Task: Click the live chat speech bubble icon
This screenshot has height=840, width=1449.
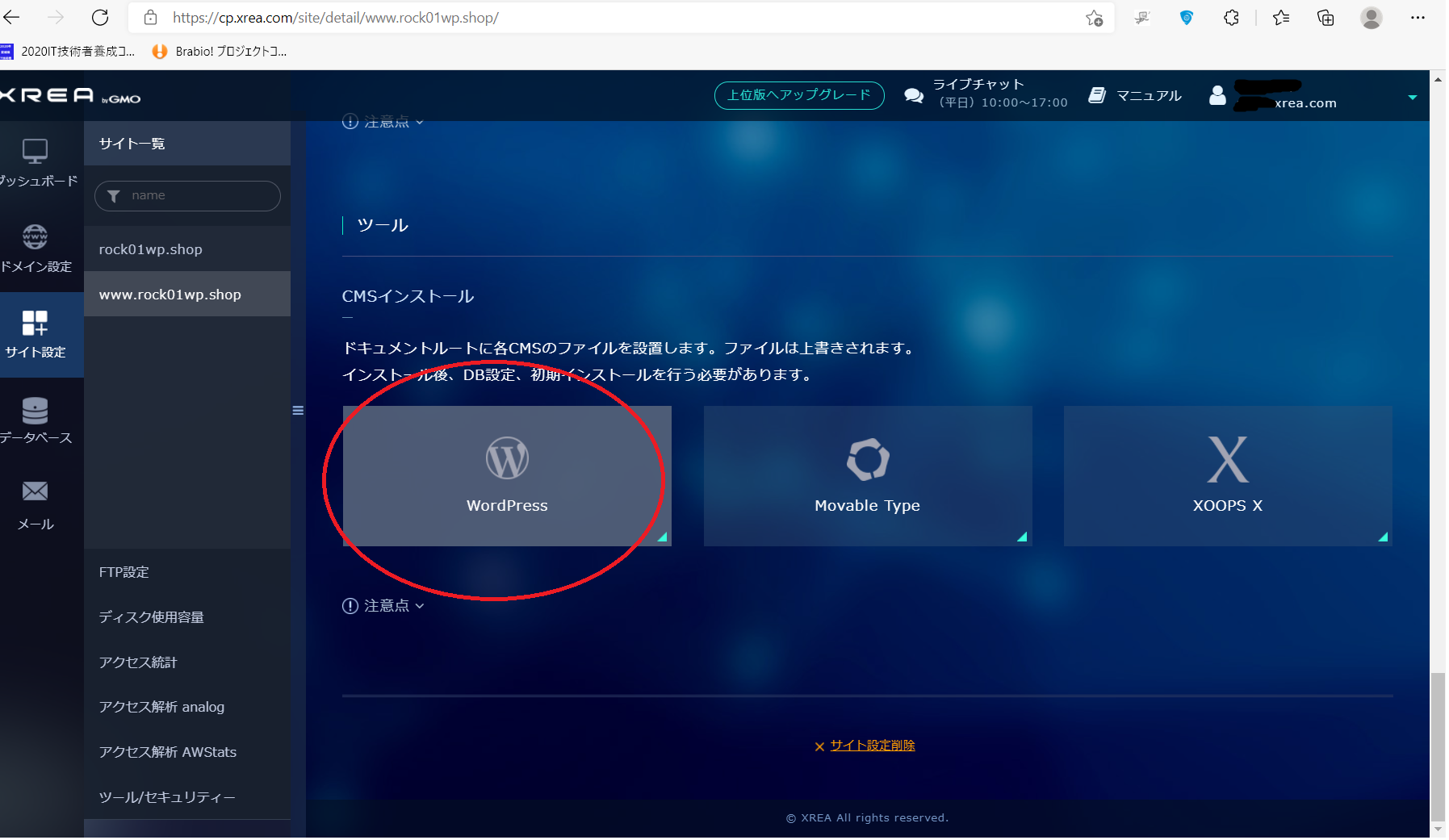Action: pos(914,95)
